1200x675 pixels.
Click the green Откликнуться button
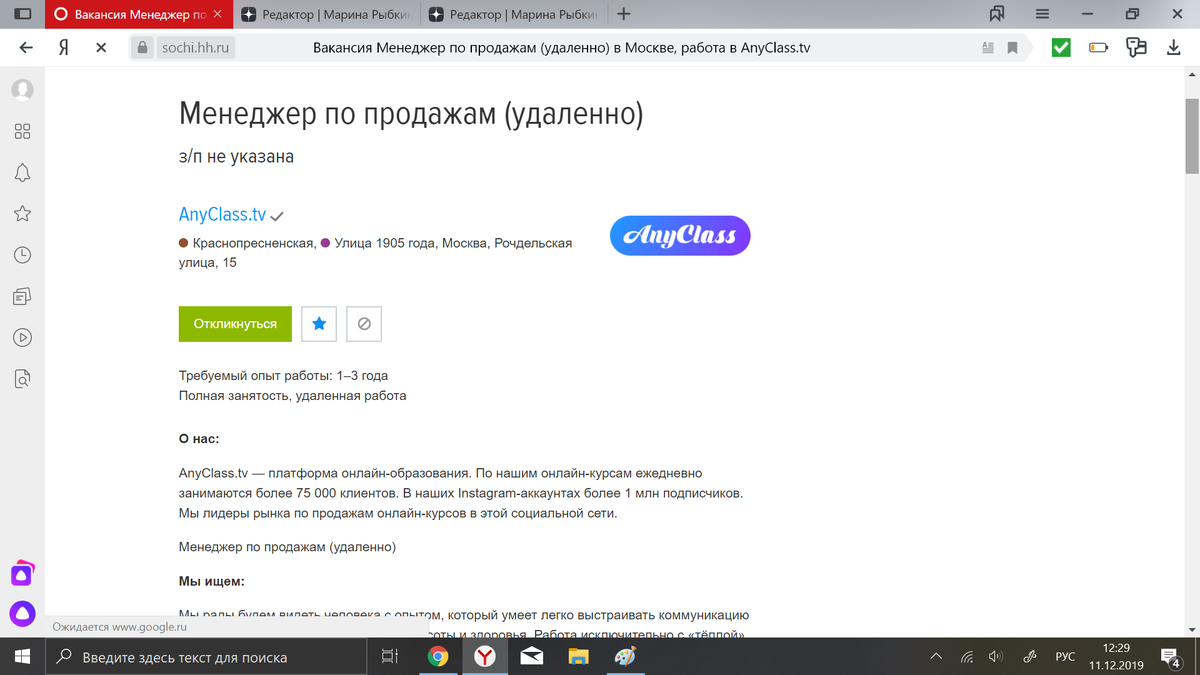pyautogui.click(x=235, y=323)
